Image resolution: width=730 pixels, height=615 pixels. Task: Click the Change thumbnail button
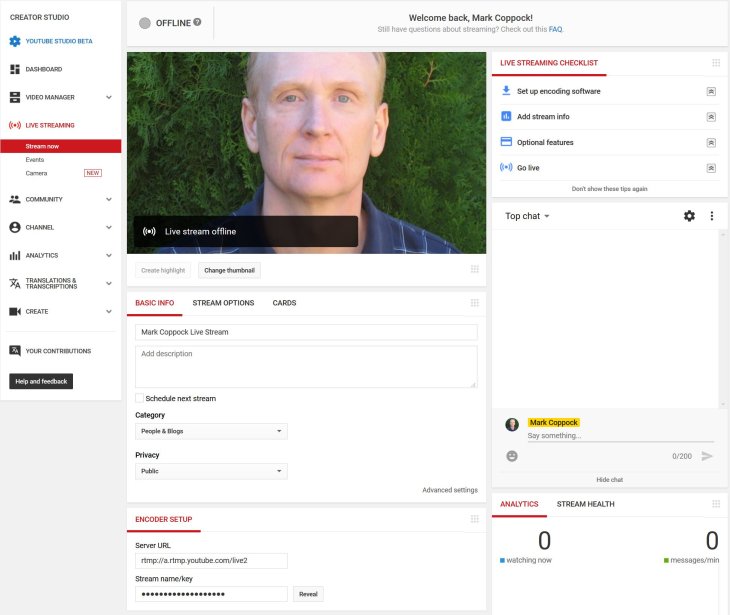pos(229,271)
